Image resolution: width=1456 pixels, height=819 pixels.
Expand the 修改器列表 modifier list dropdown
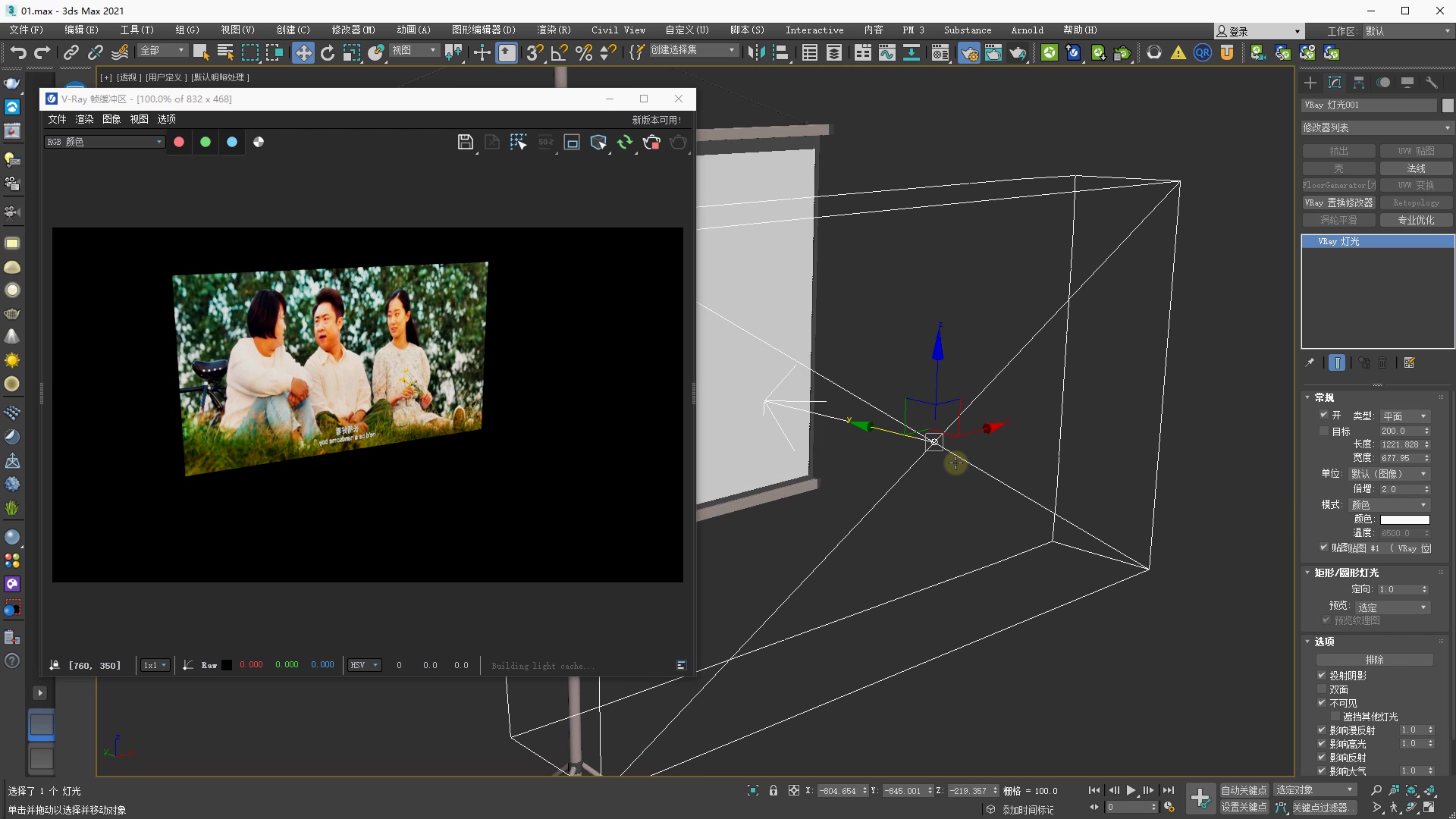(x=1376, y=127)
